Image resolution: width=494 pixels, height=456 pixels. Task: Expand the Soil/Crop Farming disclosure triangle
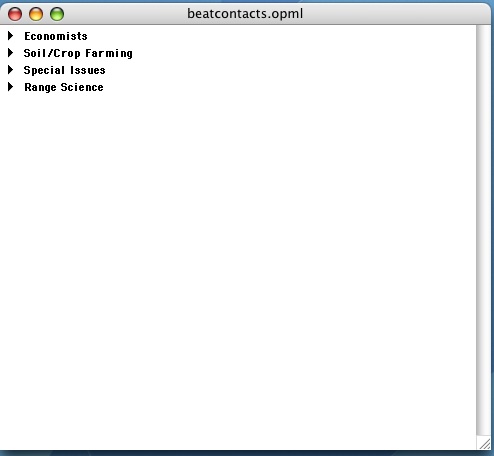pyautogui.click(x=11, y=53)
